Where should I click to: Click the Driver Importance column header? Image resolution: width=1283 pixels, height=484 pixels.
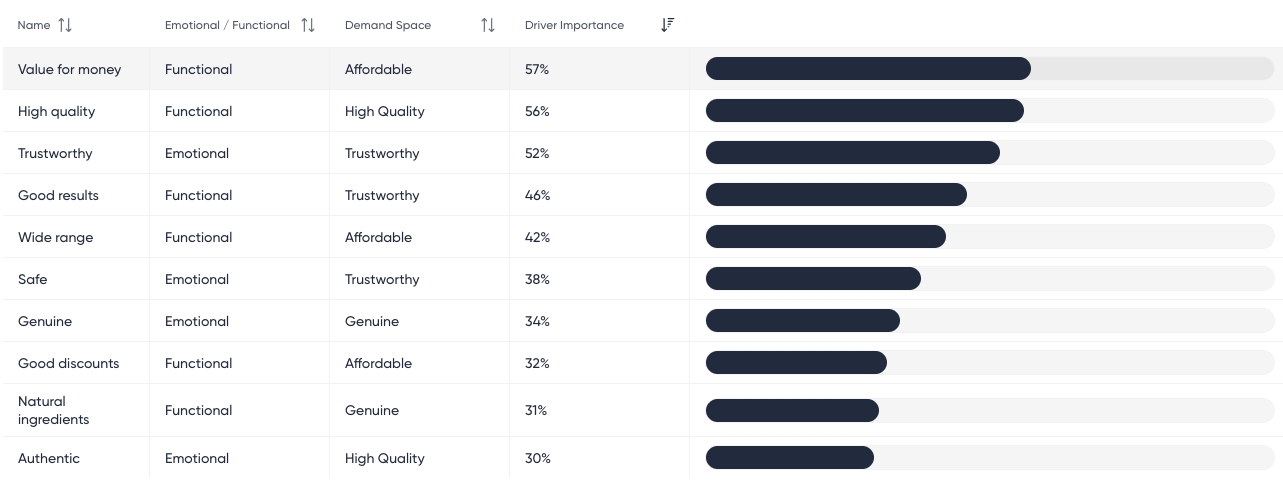tap(574, 25)
